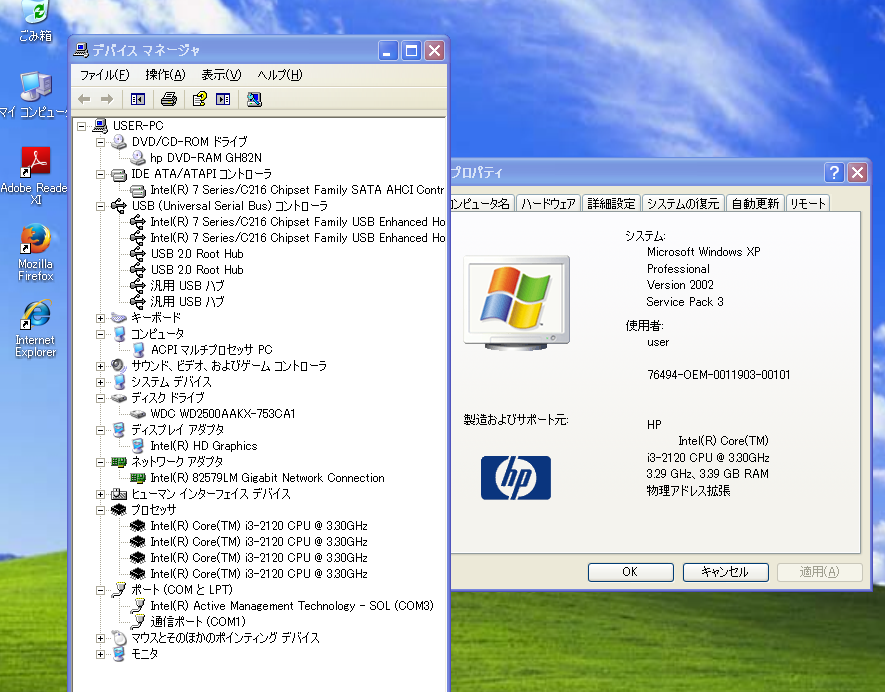Click the 物理アドレス拡張 text
This screenshot has height=692, width=885.
(688, 490)
